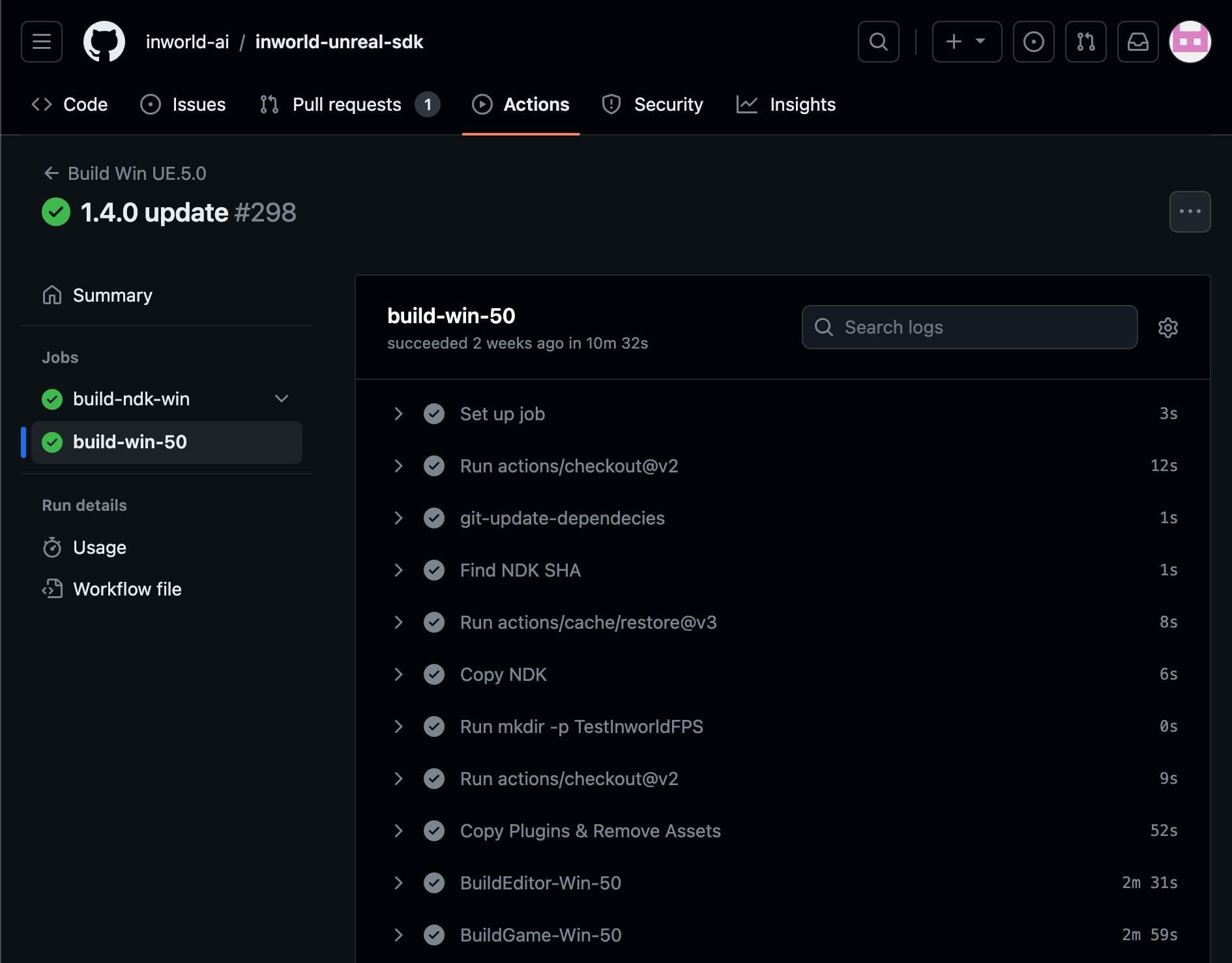Open the hamburger navigation menu

click(42, 42)
